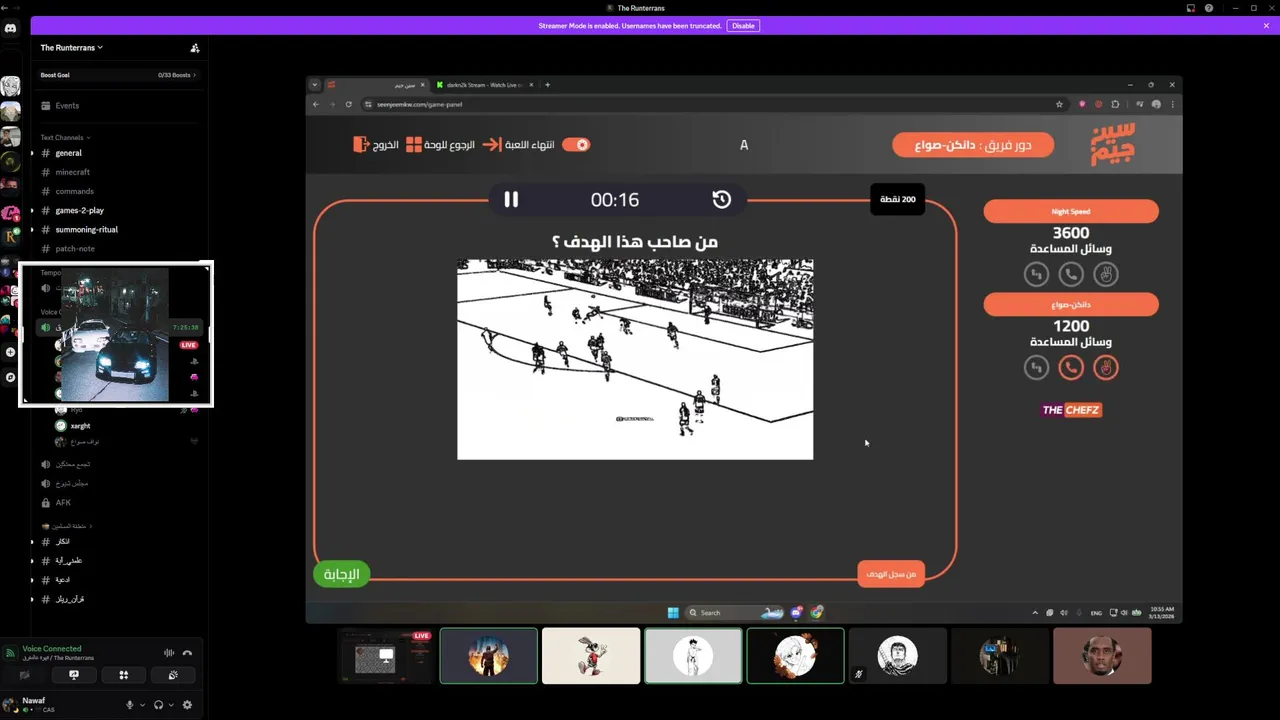Select the cartoon rabbit participant tile

tap(591, 656)
